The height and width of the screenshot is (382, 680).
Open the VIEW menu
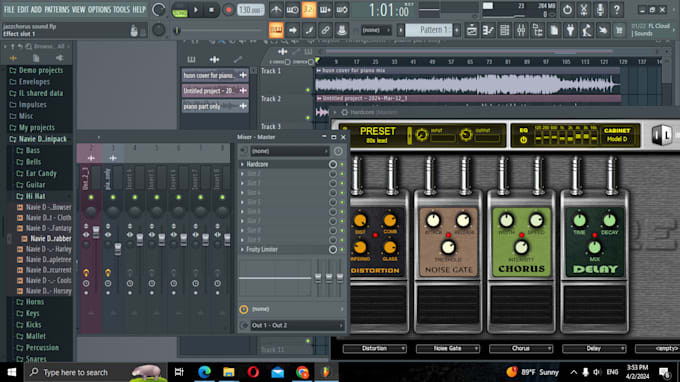[78, 9]
